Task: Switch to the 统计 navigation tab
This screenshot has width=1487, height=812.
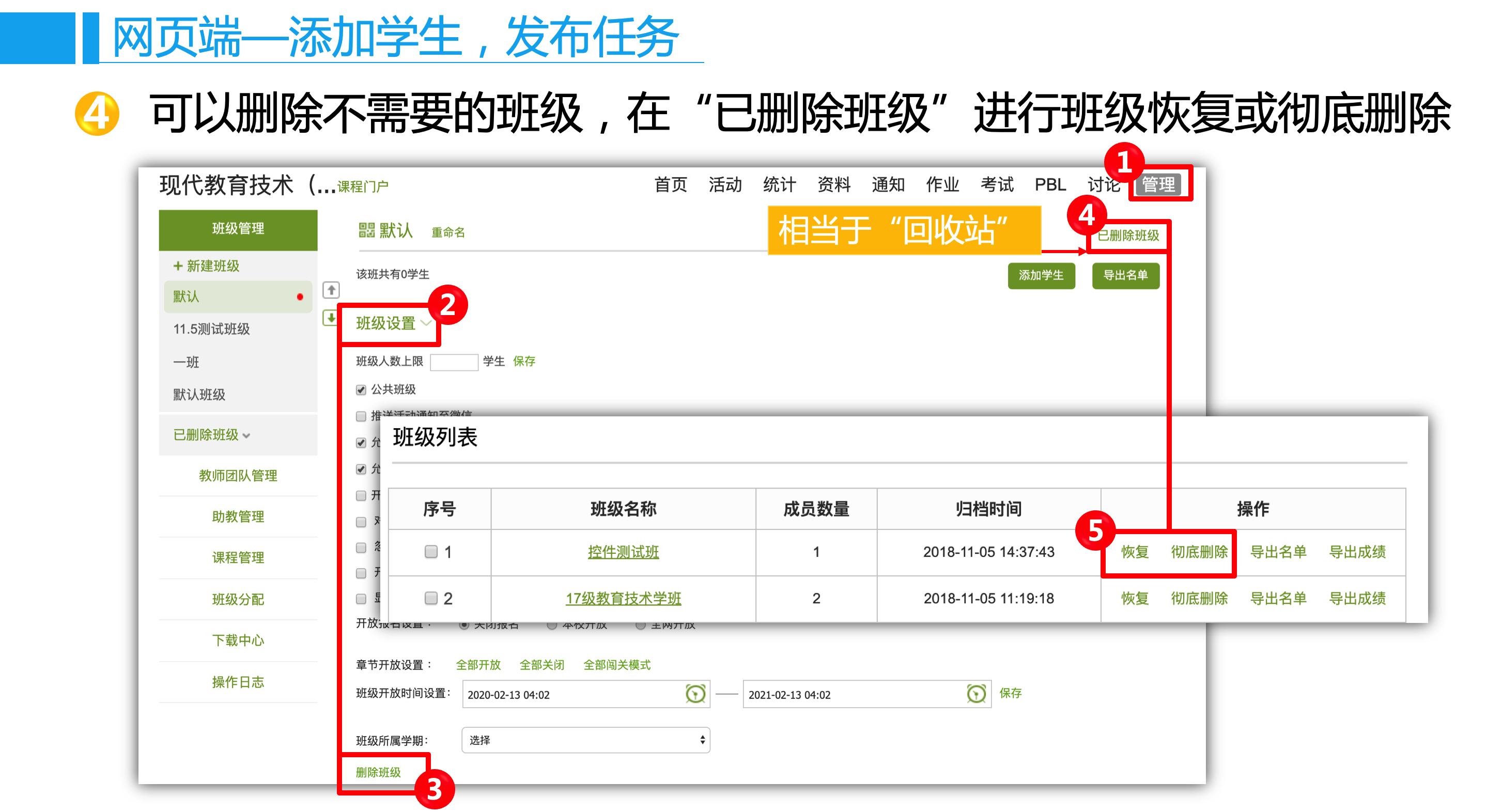Action: tap(779, 185)
